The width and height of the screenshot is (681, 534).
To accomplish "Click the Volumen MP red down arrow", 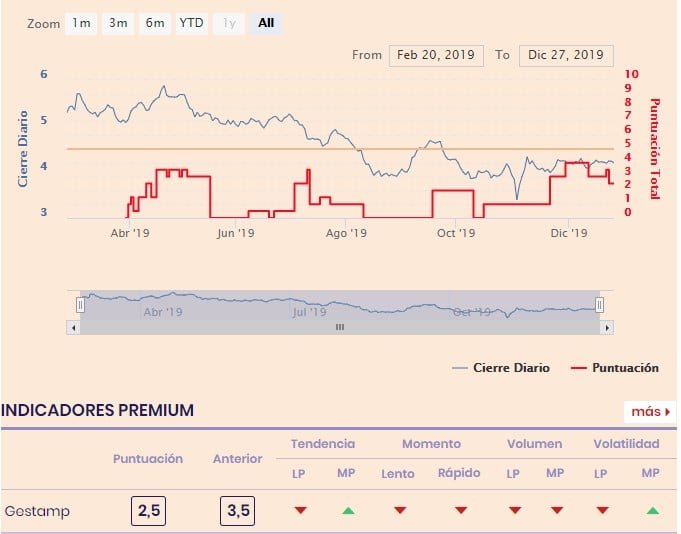I will pos(555,511).
